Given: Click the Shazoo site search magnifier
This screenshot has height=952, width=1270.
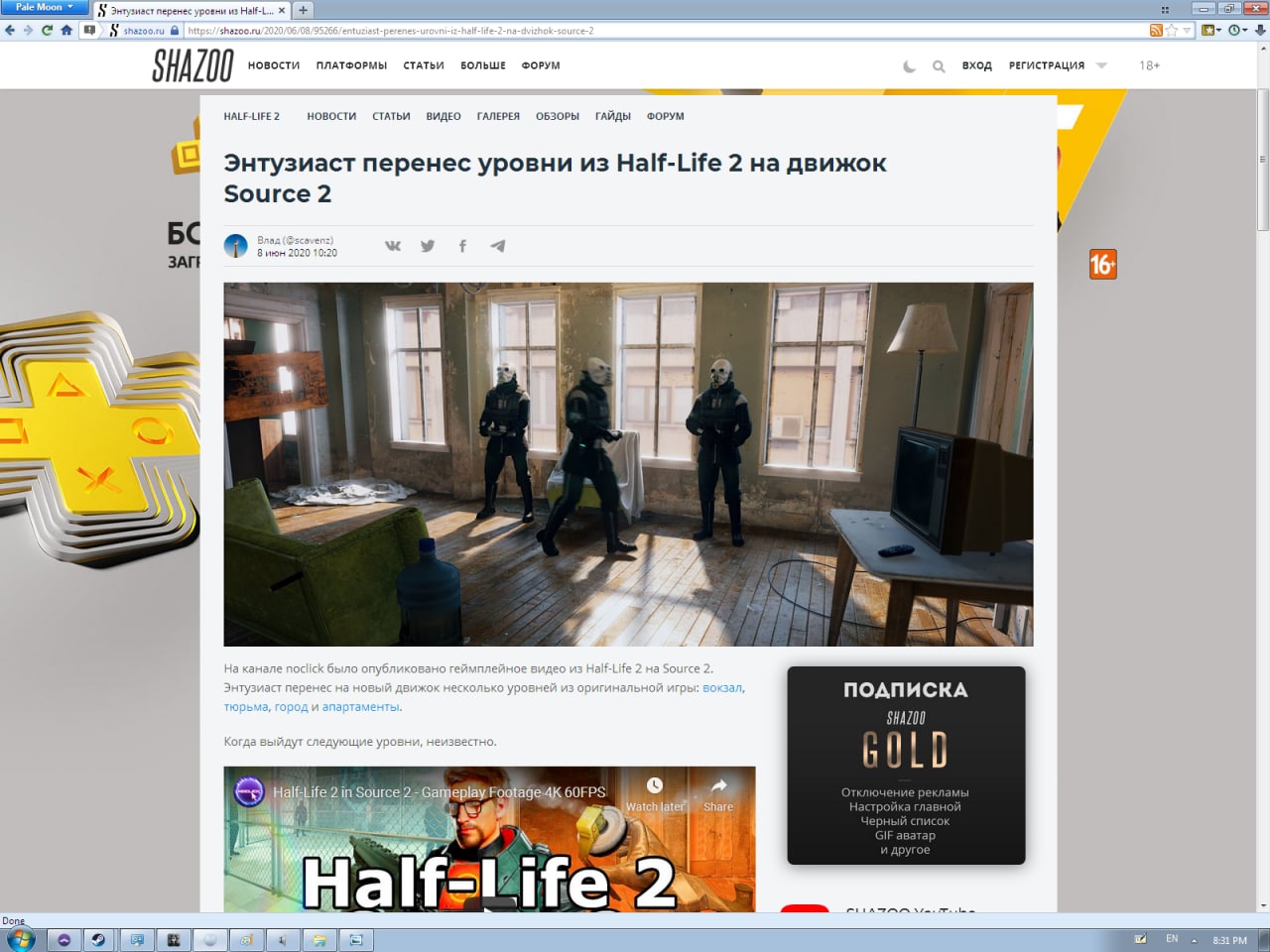Looking at the screenshot, I should pyautogui.click(x=939, y=66).
